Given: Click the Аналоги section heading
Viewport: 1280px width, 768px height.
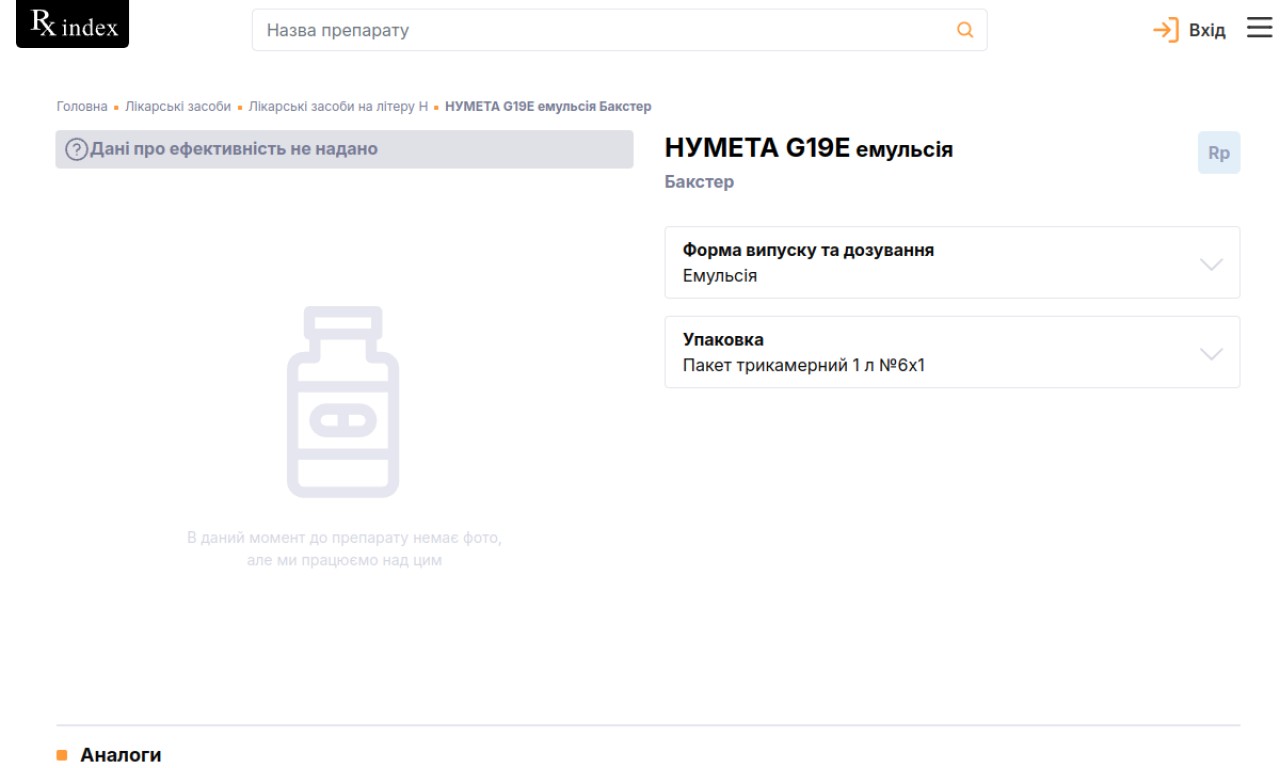Looking at the screenshot, I should click(x=120, y=754).
